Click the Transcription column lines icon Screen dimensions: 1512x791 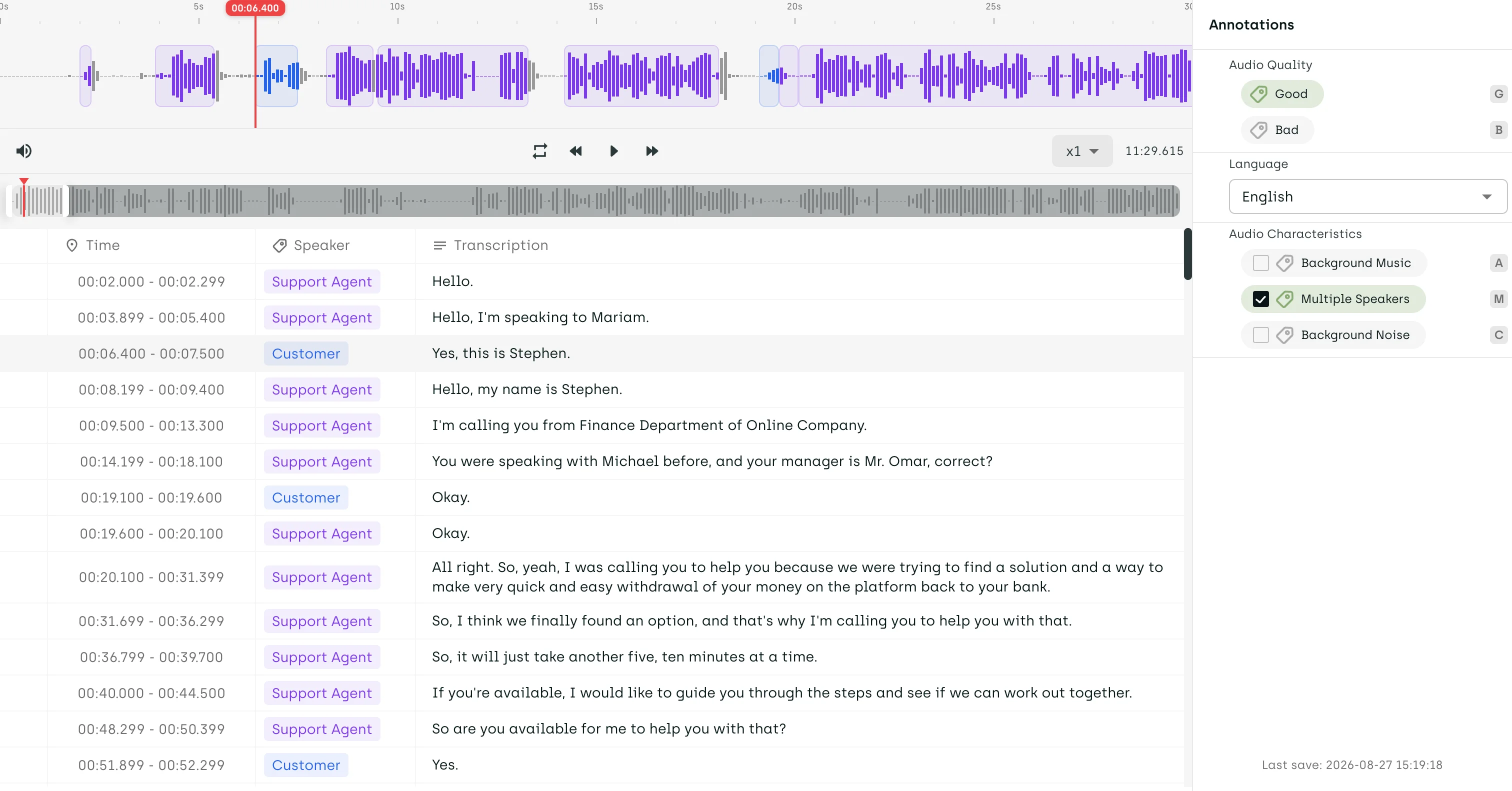coord(439,245)
